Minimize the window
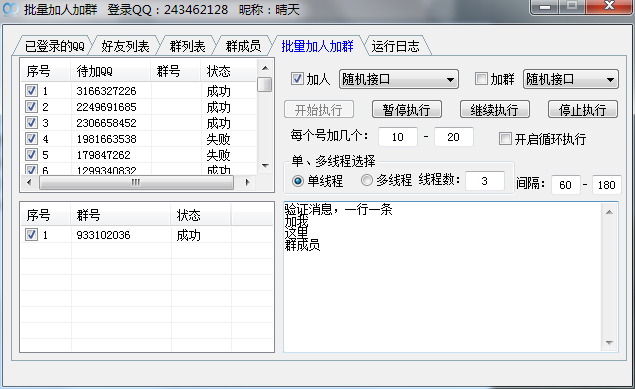 [x=545, y=7]
